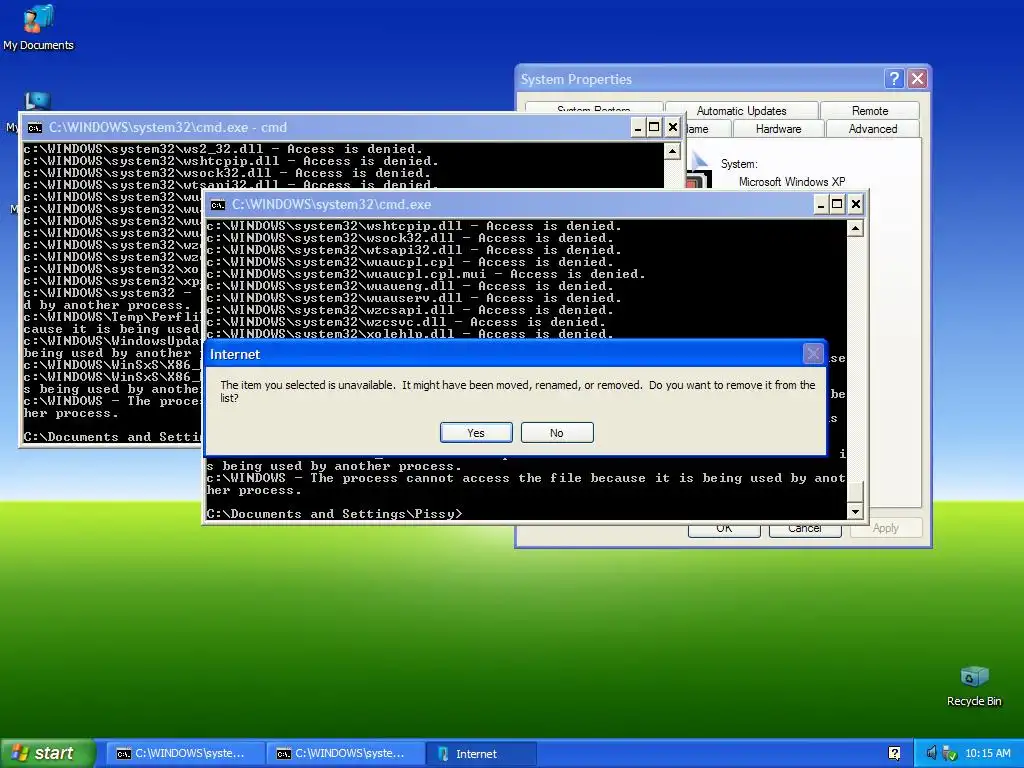This screenshot has height=768, width=1024.
Task: Open the Automatic Updates tab in System Properties
Action: (741, 110)
